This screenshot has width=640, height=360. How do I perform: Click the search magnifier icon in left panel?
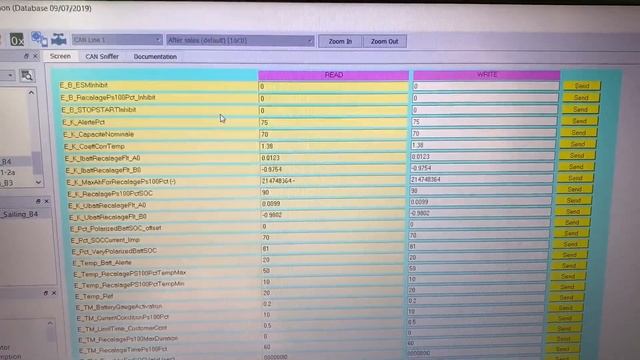tap(27, 76)
